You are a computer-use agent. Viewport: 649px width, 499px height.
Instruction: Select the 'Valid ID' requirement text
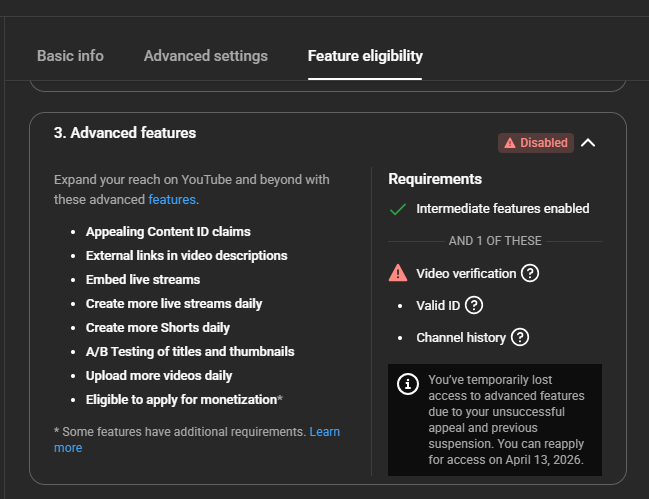pyautogui.click(x=438, y=305)
